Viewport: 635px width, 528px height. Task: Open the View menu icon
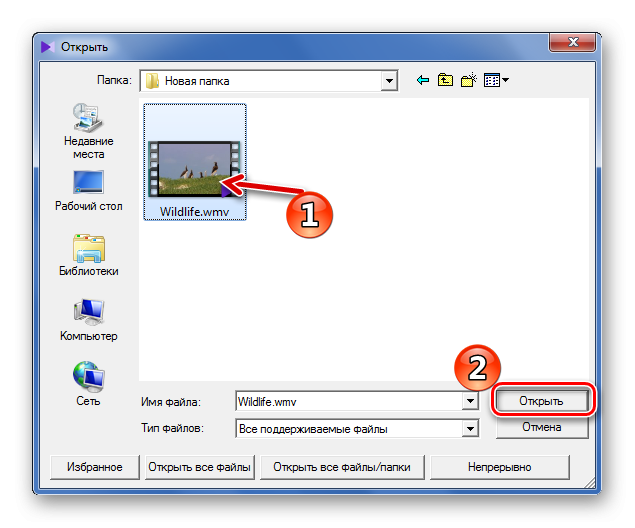tap(496, 80)
